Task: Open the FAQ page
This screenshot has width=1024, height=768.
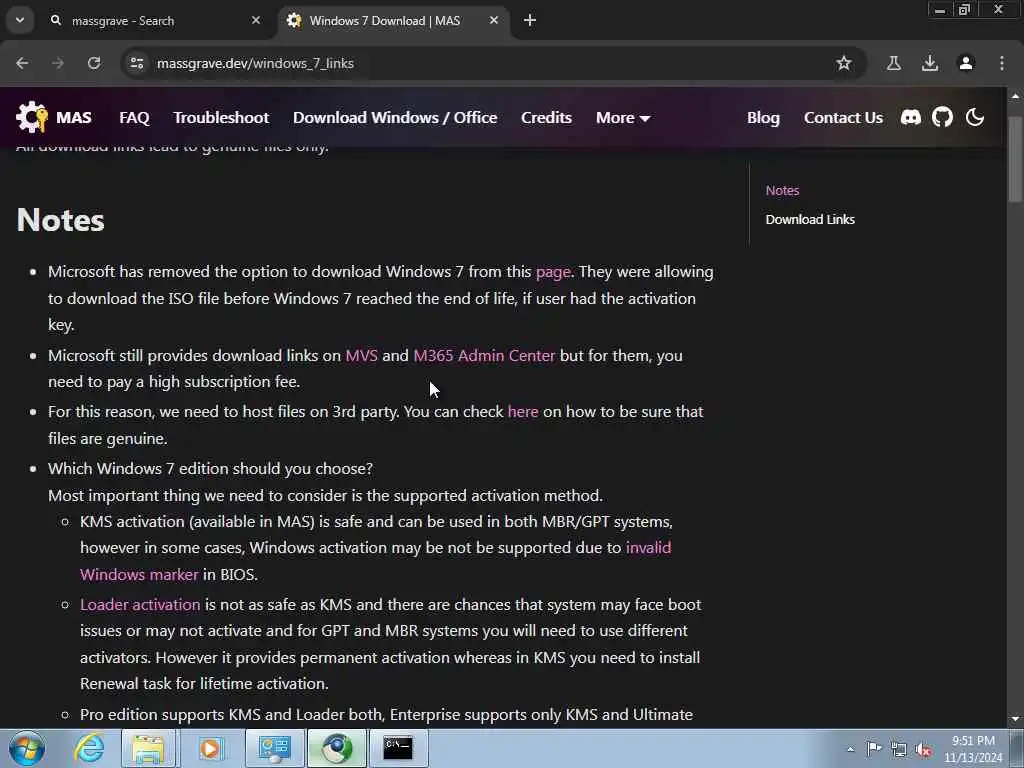Action: point(135,118)
